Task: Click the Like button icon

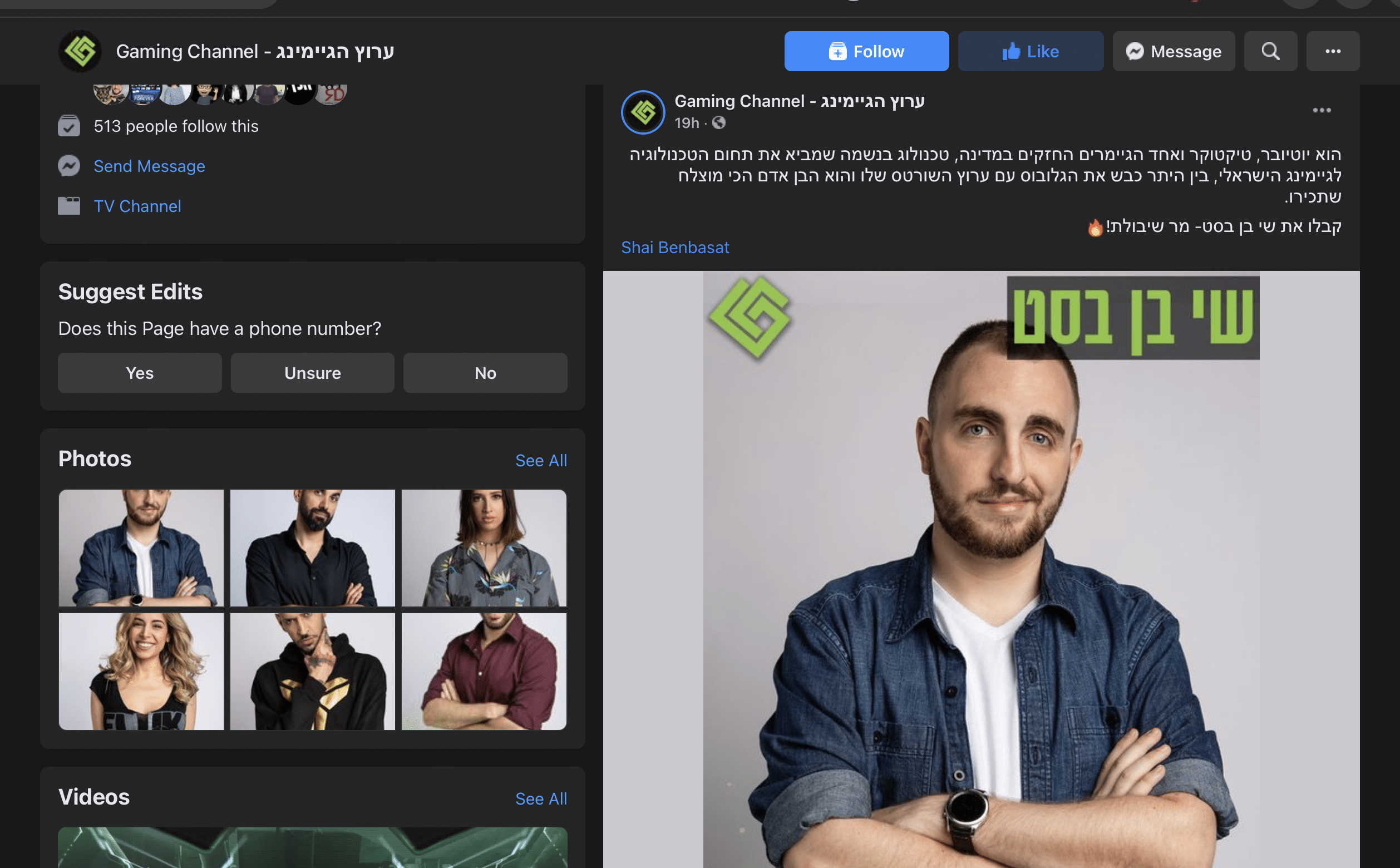Action: (1010, 51)
